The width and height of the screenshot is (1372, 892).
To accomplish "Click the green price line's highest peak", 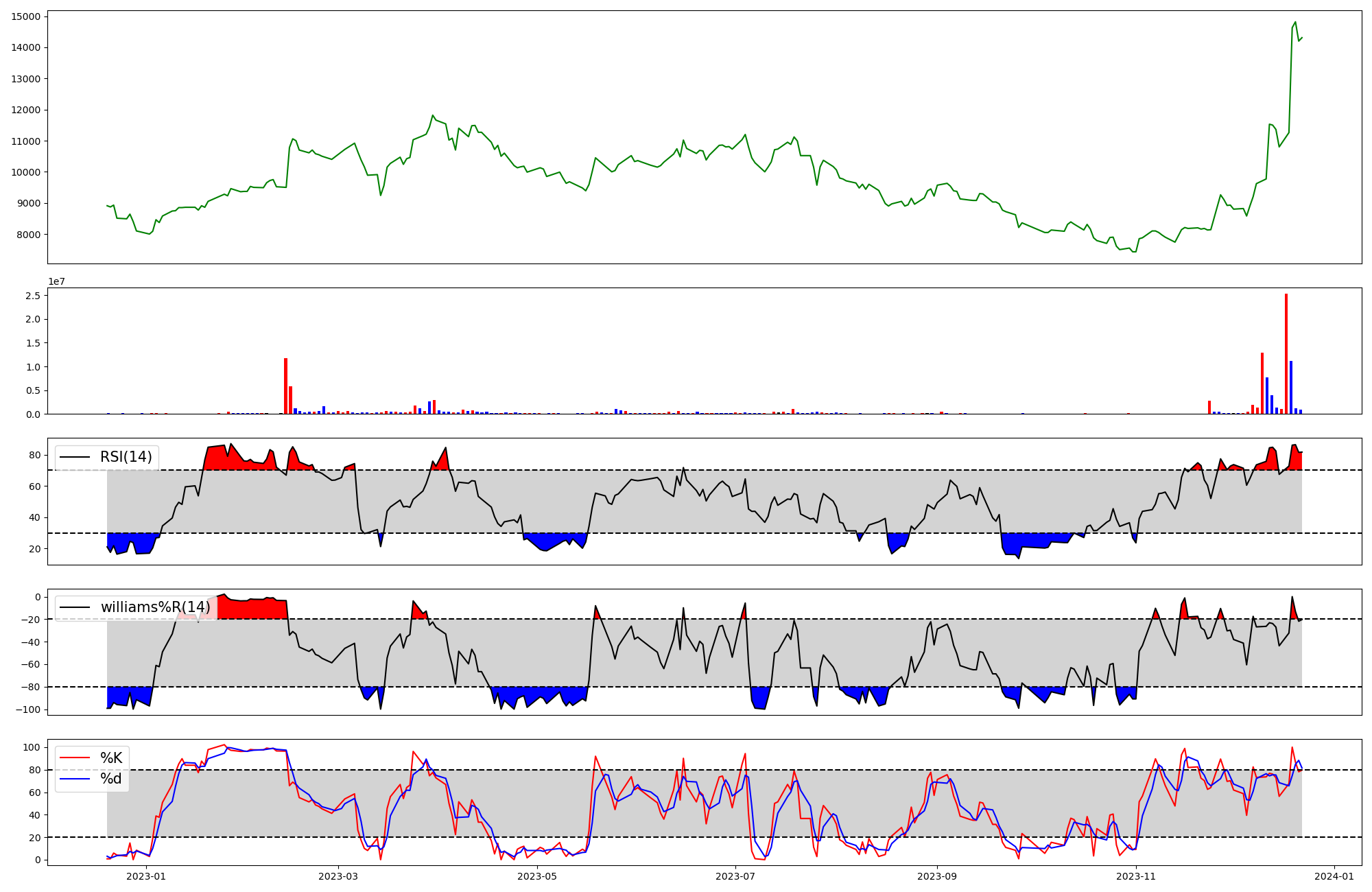I will pos(1295,23).
